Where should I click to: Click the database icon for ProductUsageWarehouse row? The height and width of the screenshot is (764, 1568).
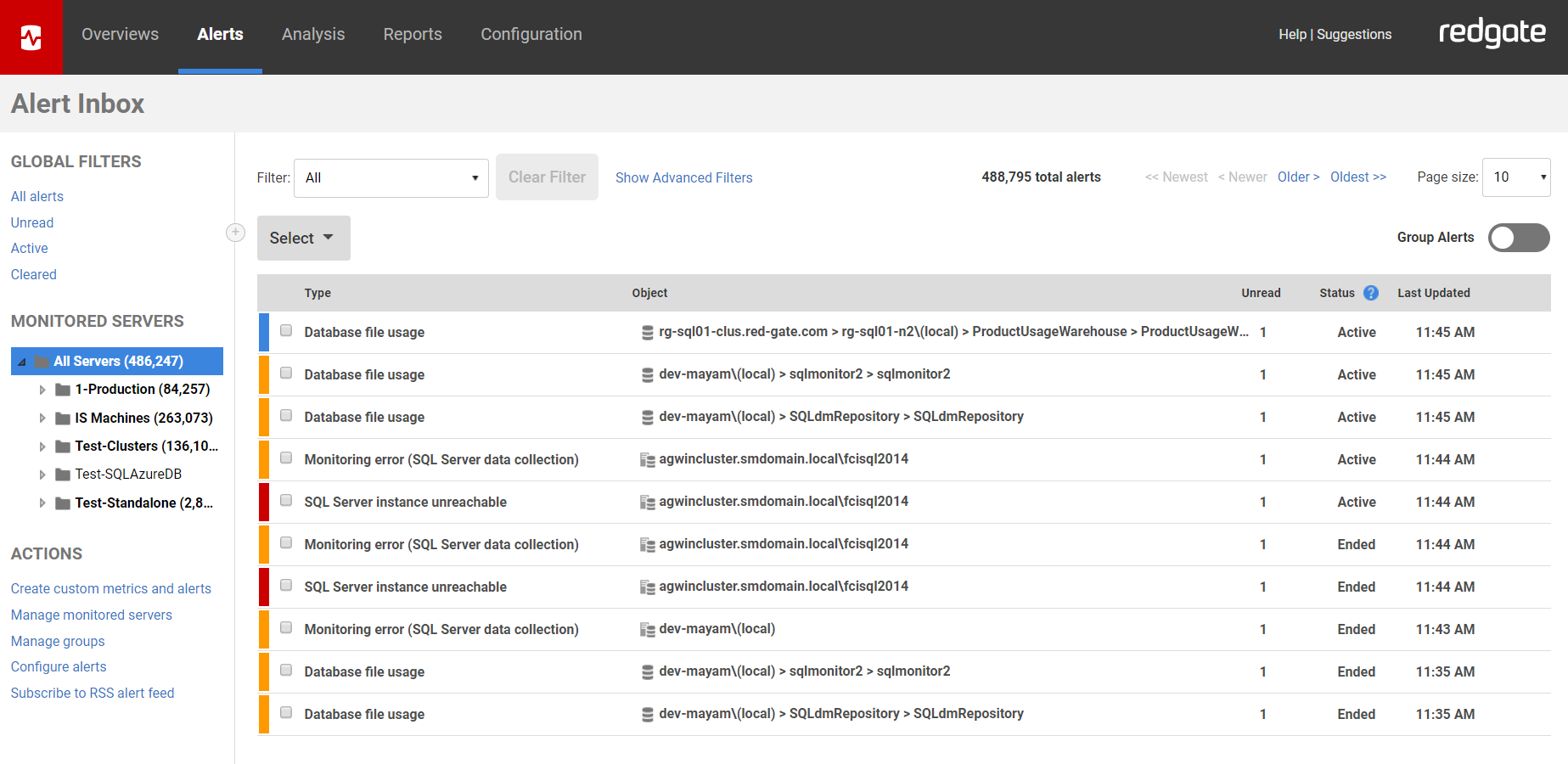coord(647,333)
